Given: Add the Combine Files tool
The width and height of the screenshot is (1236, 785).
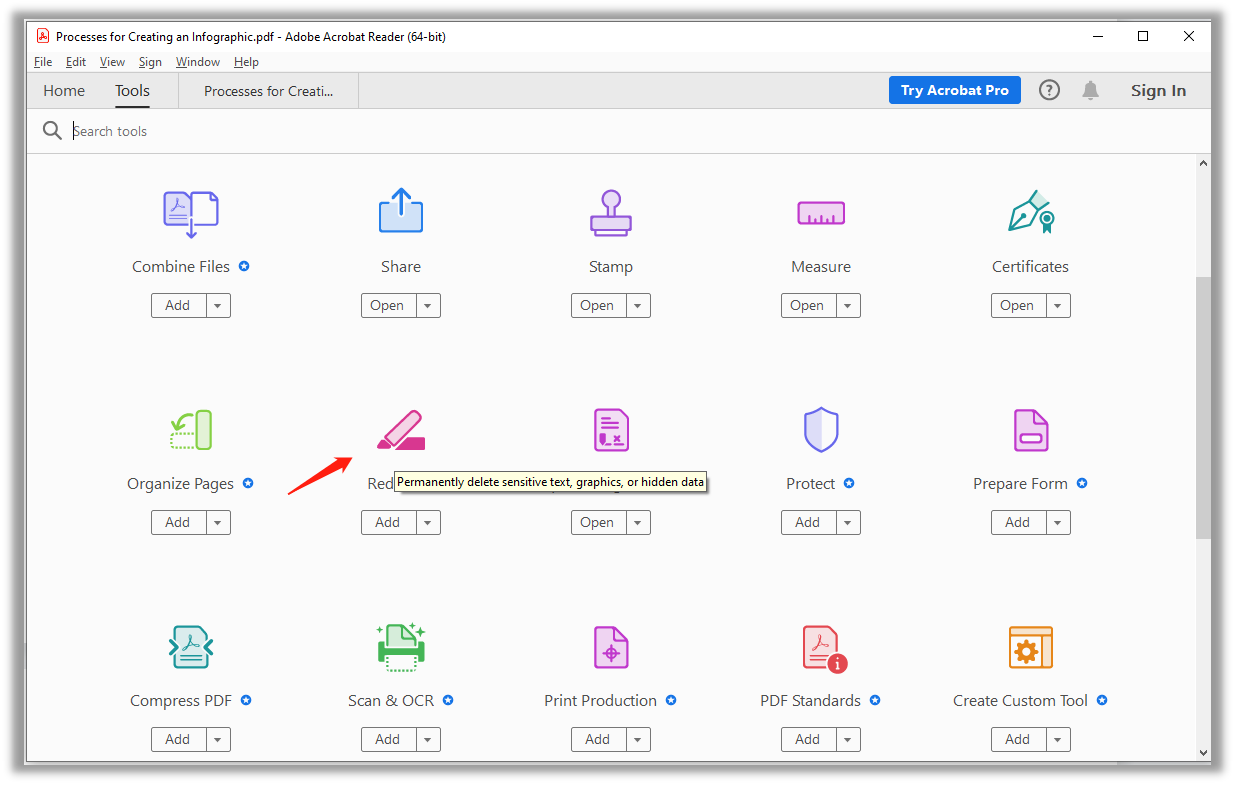Looking at the screenshot, I should pyautogui.click(x=179, y=306).
